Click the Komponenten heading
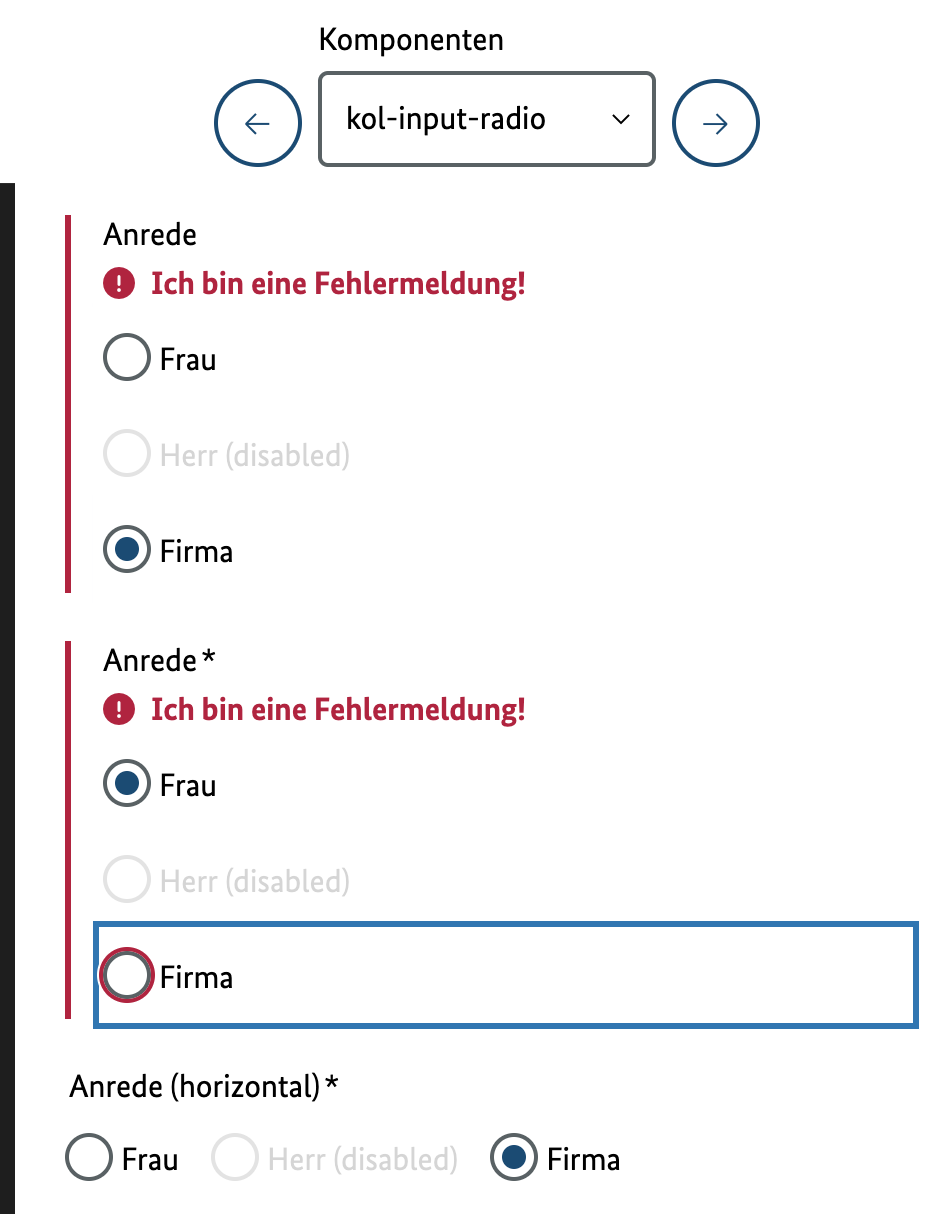The width and height of the screenshot is (934, 1214). click(x=410, y=39)
